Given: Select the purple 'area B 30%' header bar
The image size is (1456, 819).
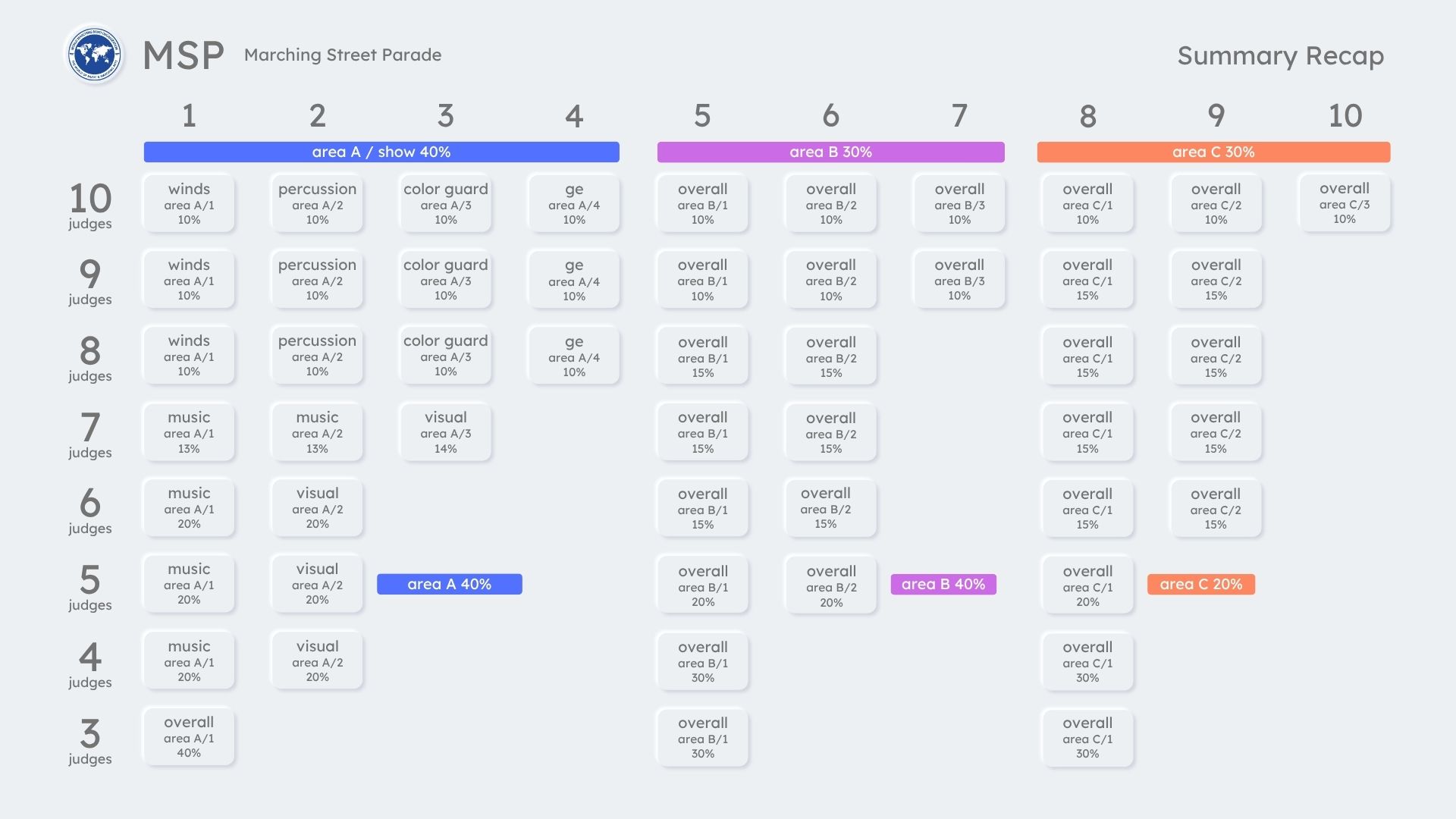Looking at the screenshot, I should [x=830, y=152].
